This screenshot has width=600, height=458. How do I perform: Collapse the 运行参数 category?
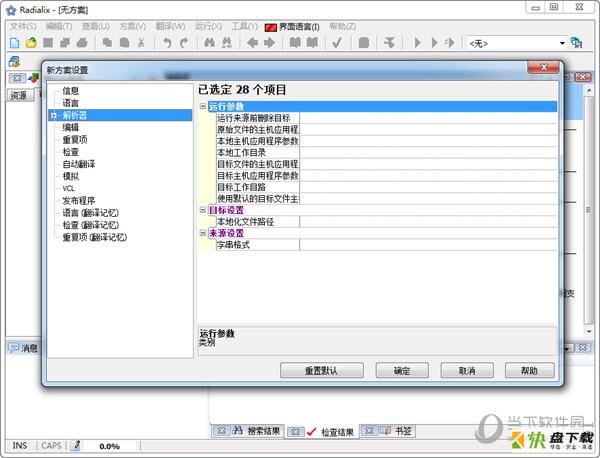point(203,106)
